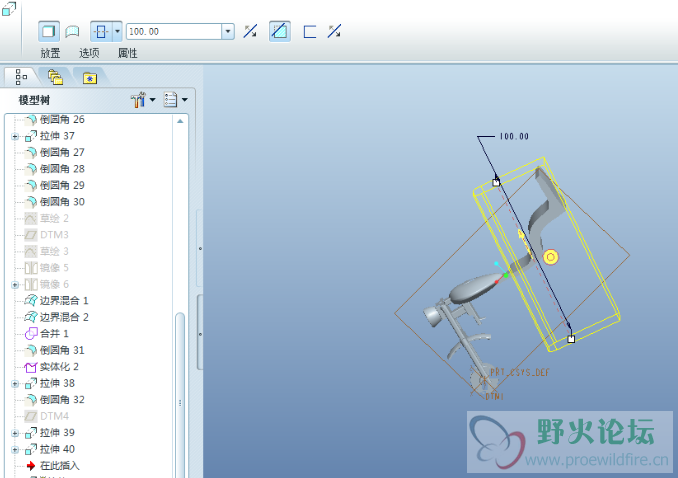Image resolution: width=678 pixels, height=478 pixels.
Task: Click the PRT_CSYS_DEF coordinate system label
Action: [519, 372]
